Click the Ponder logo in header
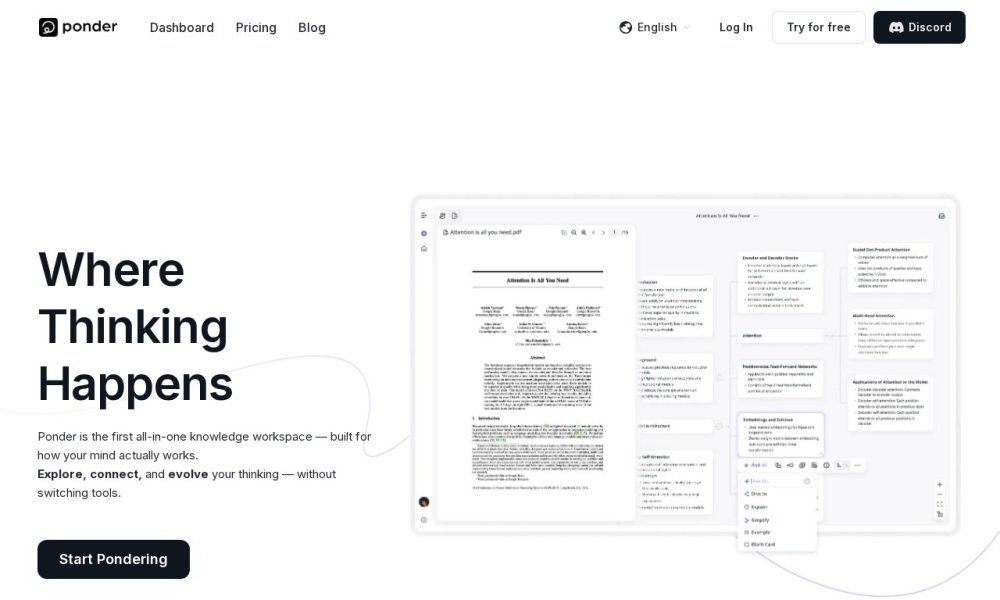The height and width of the screenshot is (600, 1000). [78, 27]
